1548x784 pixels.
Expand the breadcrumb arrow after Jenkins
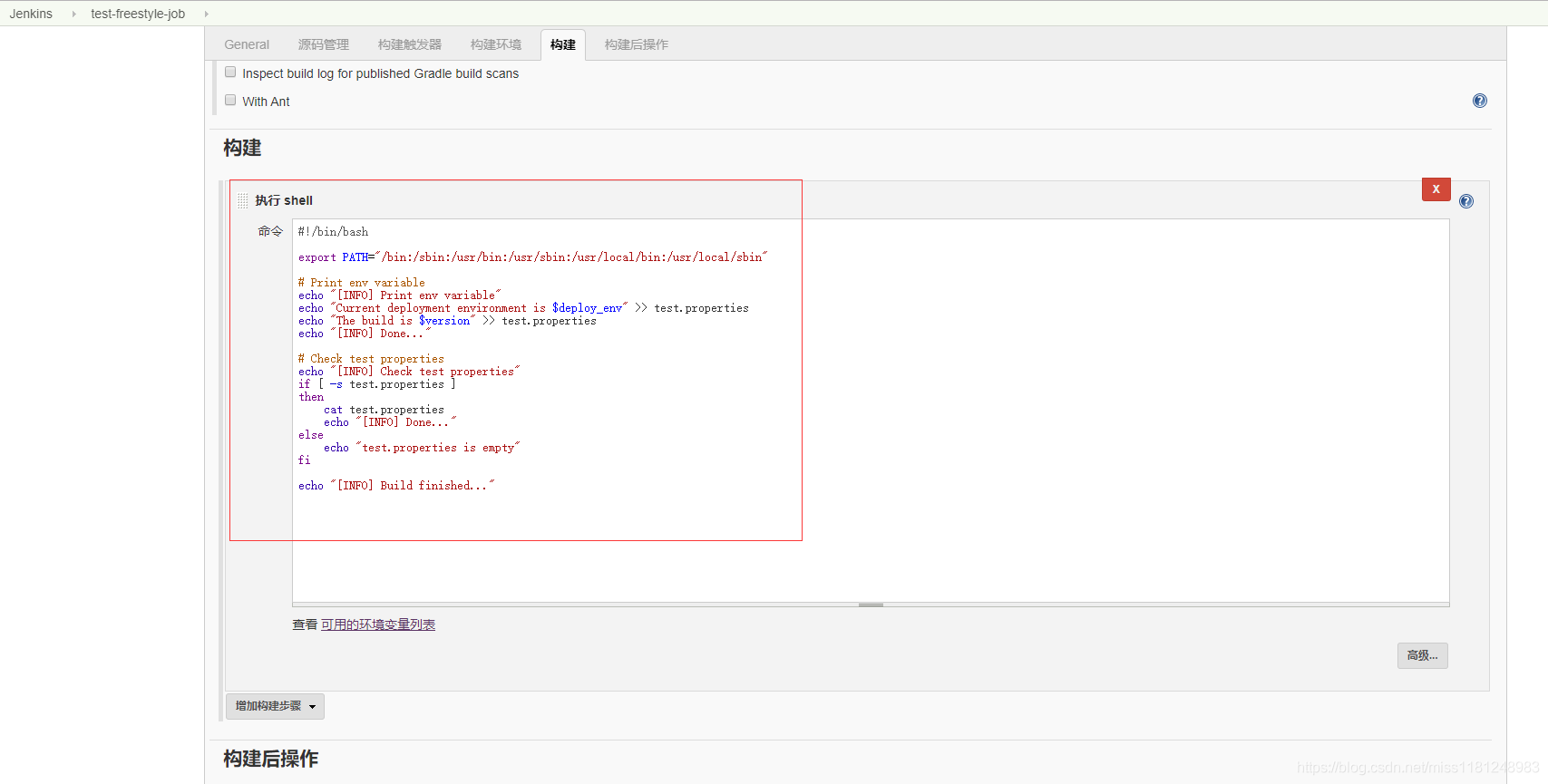pos(73,14)
